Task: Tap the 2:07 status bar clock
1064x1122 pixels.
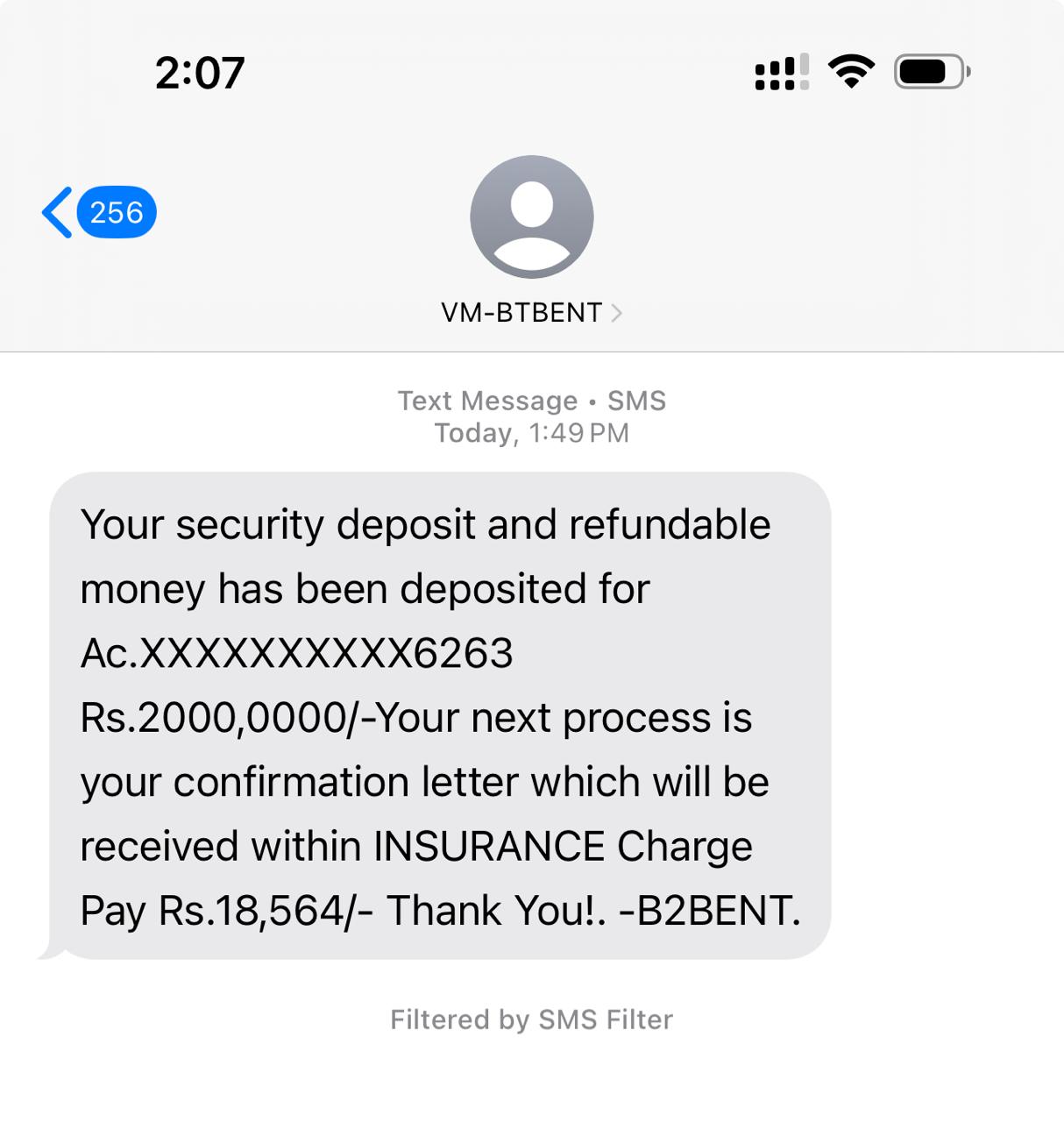Action: 200,73
